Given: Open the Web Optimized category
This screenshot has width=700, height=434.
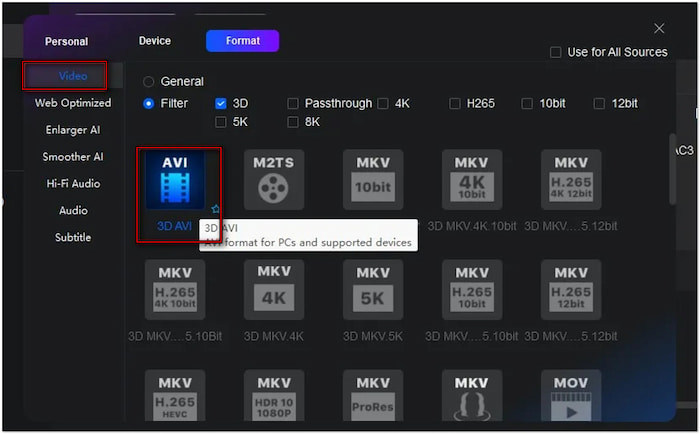Looking at the screenshot, I should tap(73, 103).
